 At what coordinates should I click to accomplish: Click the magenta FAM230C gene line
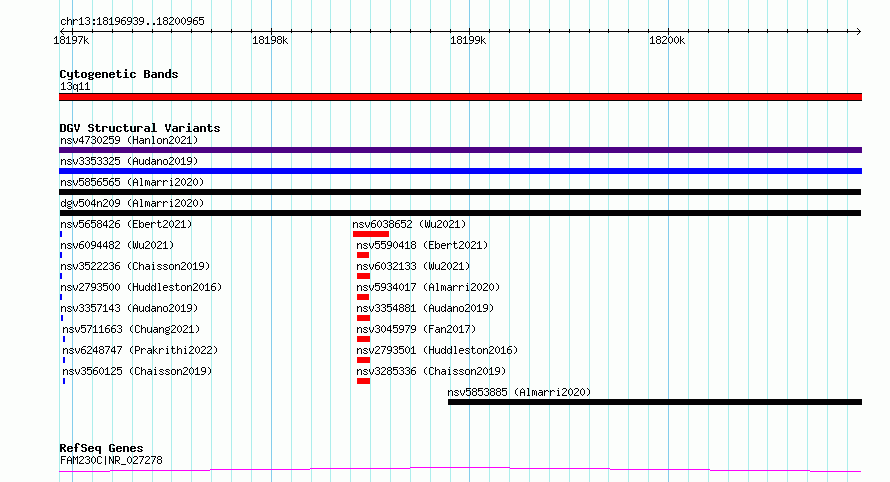460,470
